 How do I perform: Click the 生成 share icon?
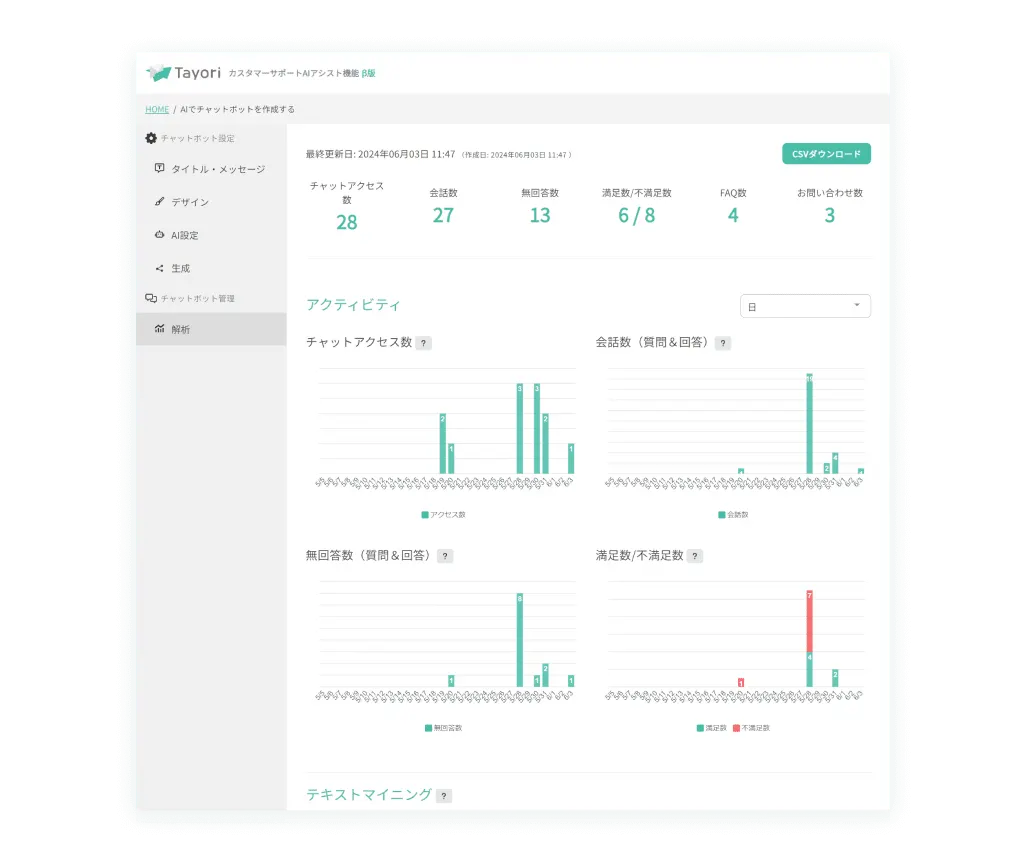point(159,268)
